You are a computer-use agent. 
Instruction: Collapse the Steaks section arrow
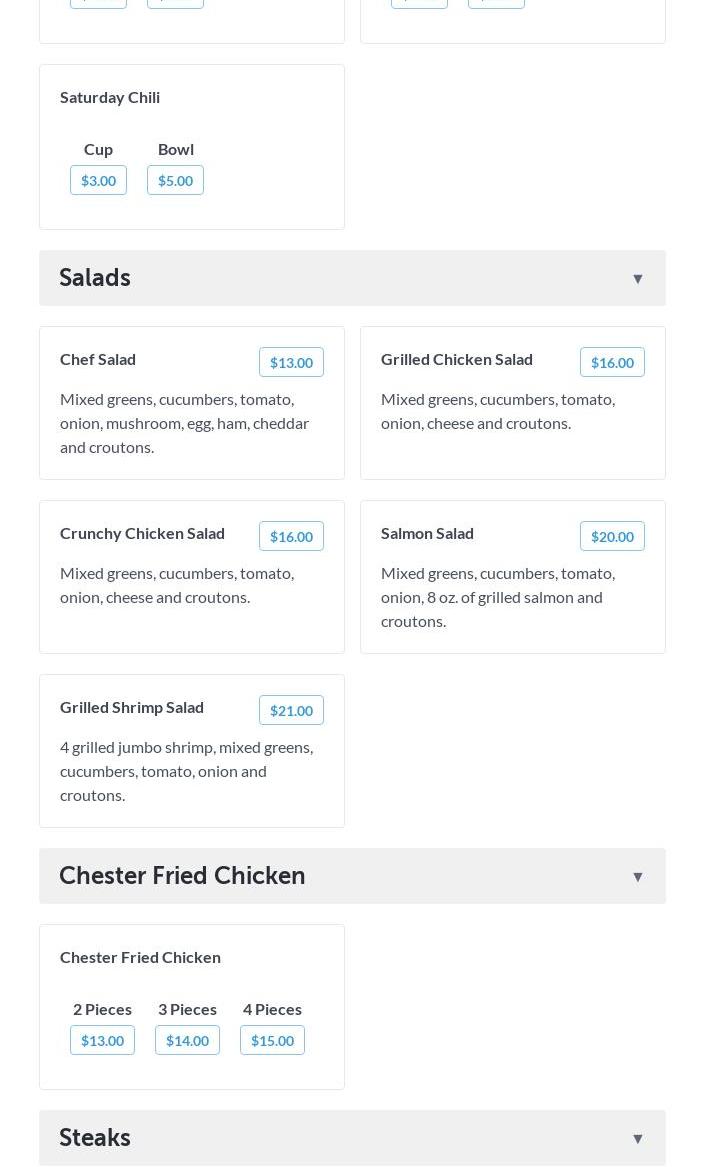pos(637,1139)
